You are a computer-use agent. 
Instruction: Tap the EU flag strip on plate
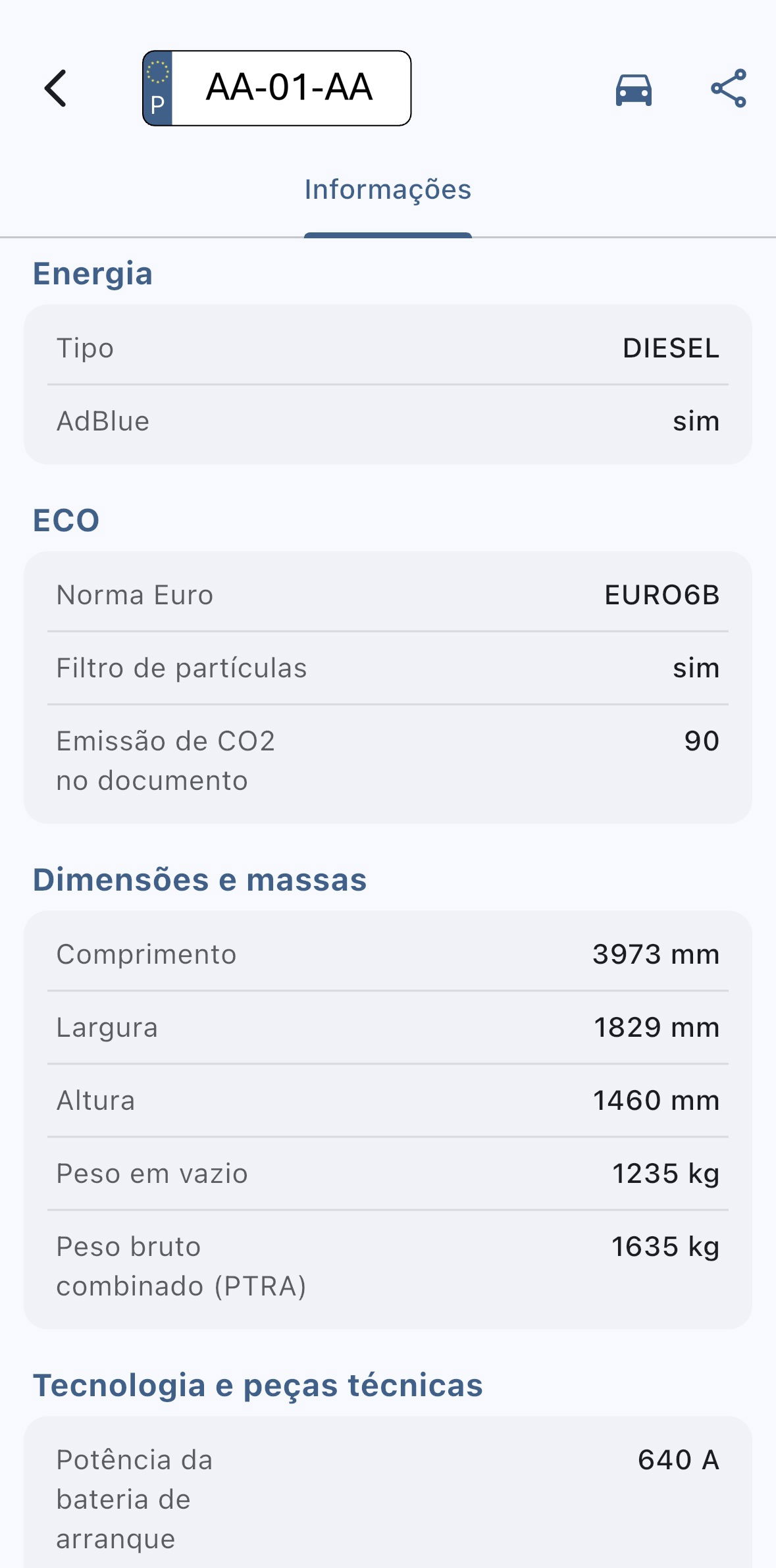[158, 88]
